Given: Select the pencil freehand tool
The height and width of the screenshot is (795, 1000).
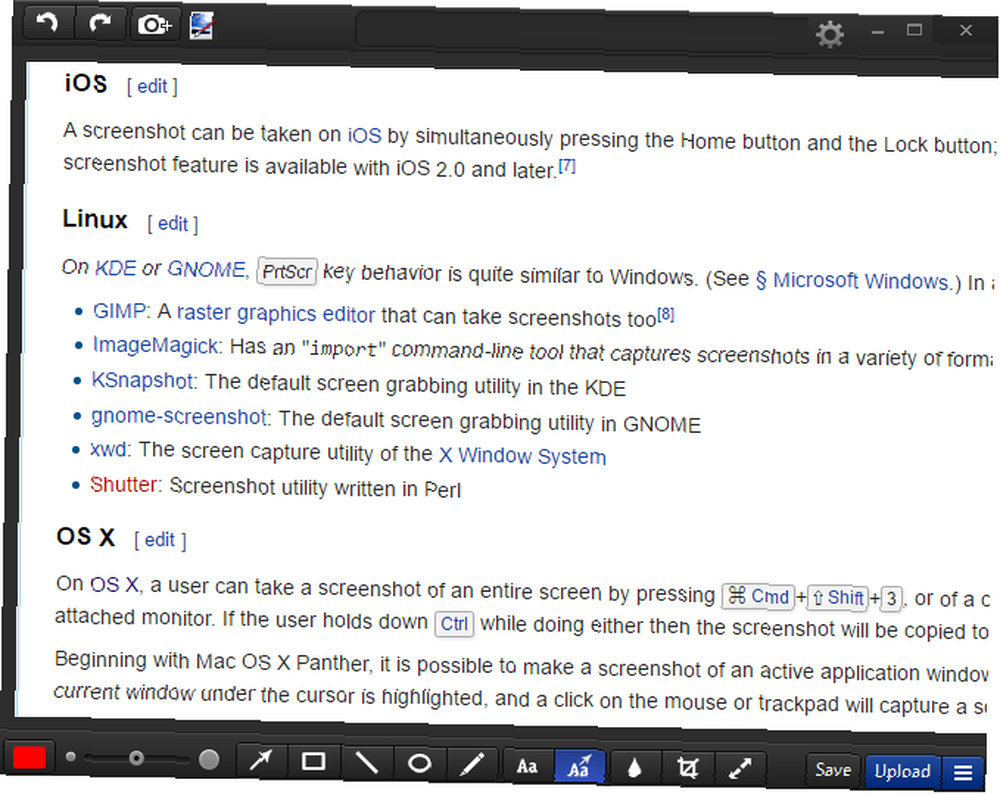Looking at the screenshot, I should 471,764.
